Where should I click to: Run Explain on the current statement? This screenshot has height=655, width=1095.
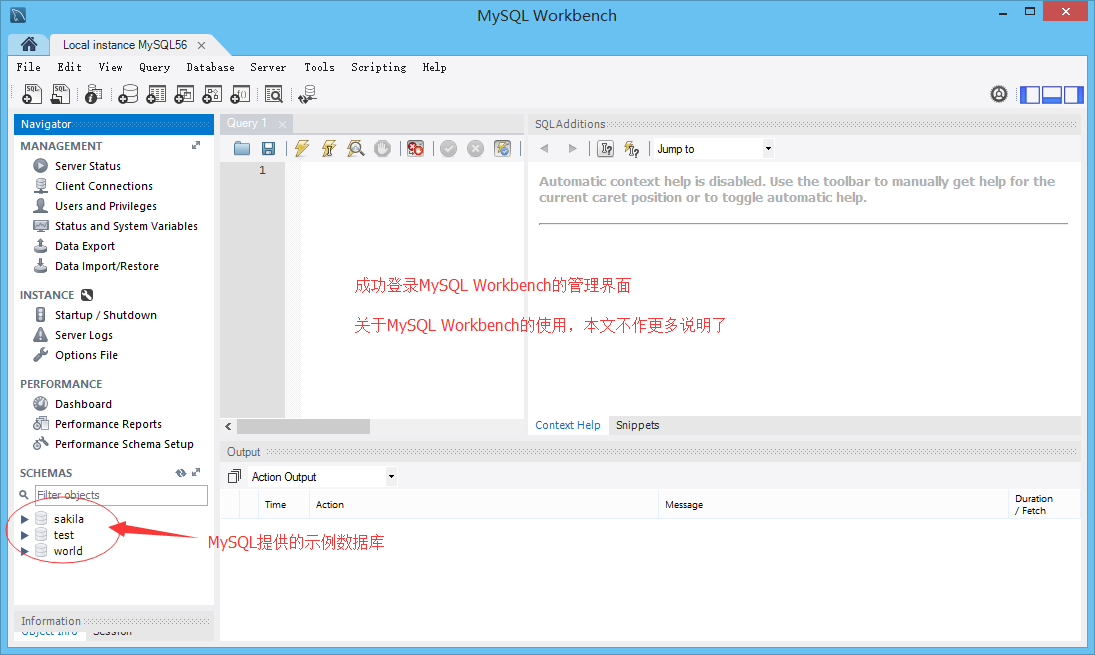click(355, 148)
